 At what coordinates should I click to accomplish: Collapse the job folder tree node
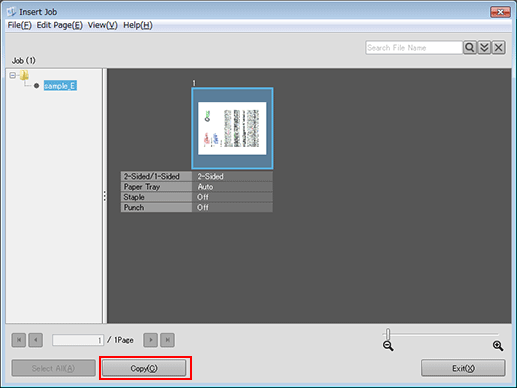(x=13, y=75)
